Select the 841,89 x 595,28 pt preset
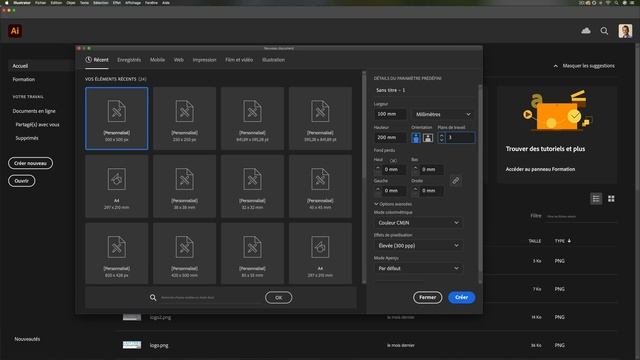The image size is (640, 360). click(x=252, y=118)
